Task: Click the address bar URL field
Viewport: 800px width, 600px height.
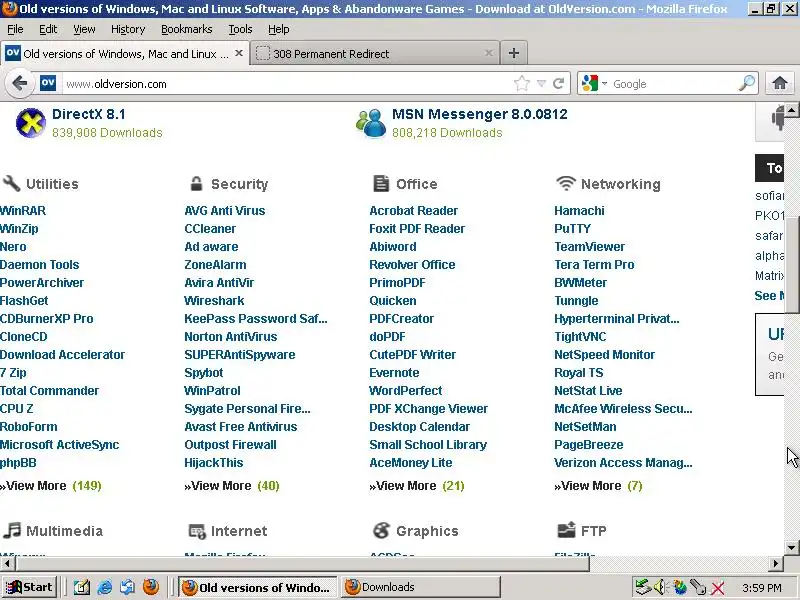Action: coord(286,84)
